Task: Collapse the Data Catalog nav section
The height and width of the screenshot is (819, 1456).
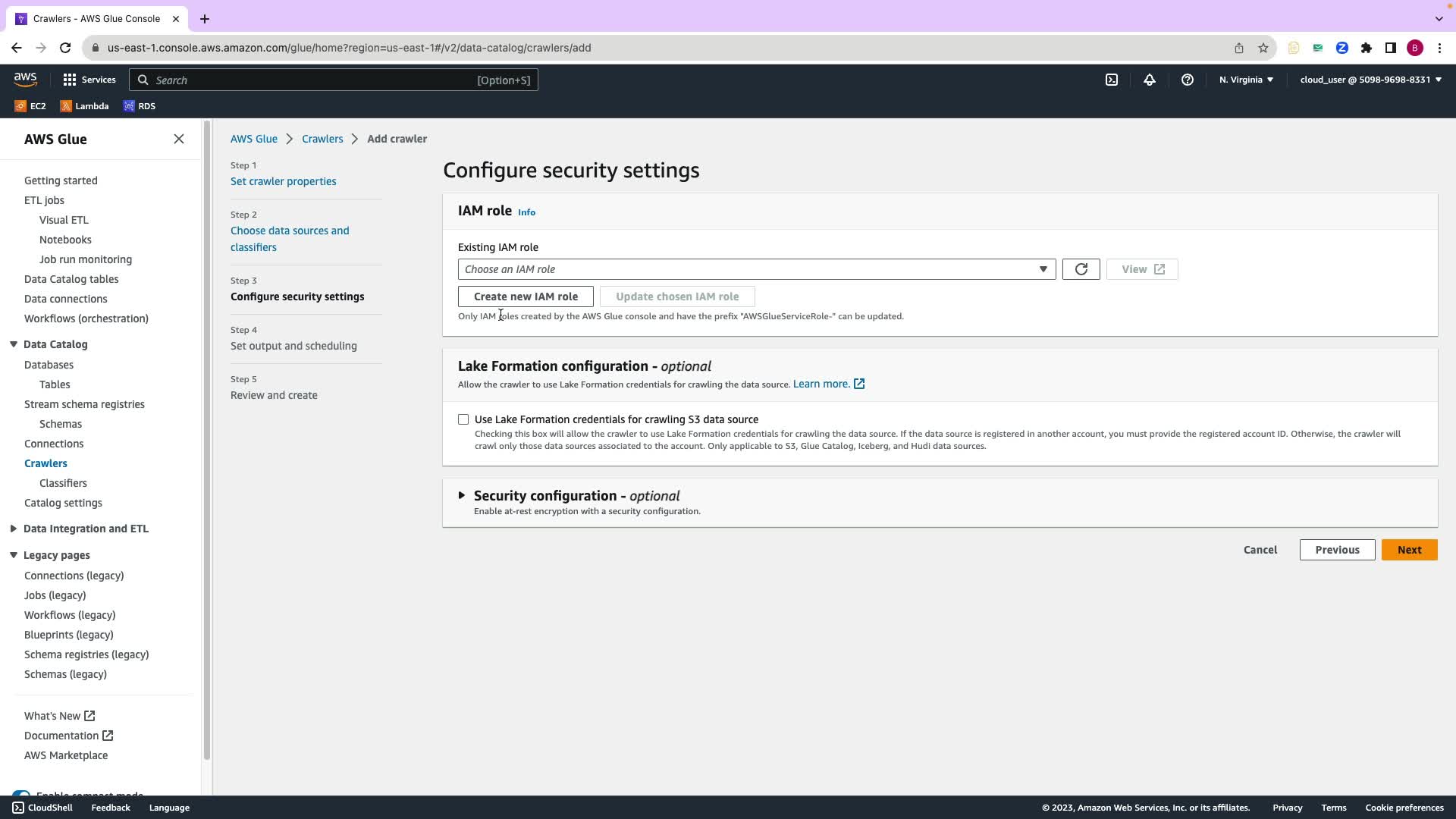Action: tap(14, 344)
